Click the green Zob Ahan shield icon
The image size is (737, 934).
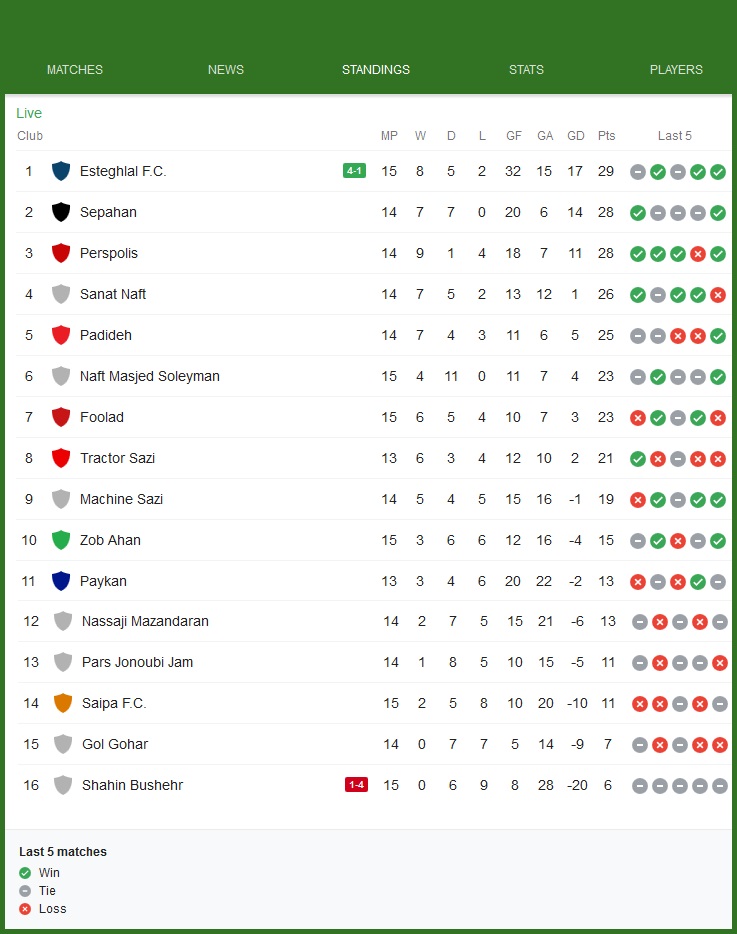click(61, 540)
